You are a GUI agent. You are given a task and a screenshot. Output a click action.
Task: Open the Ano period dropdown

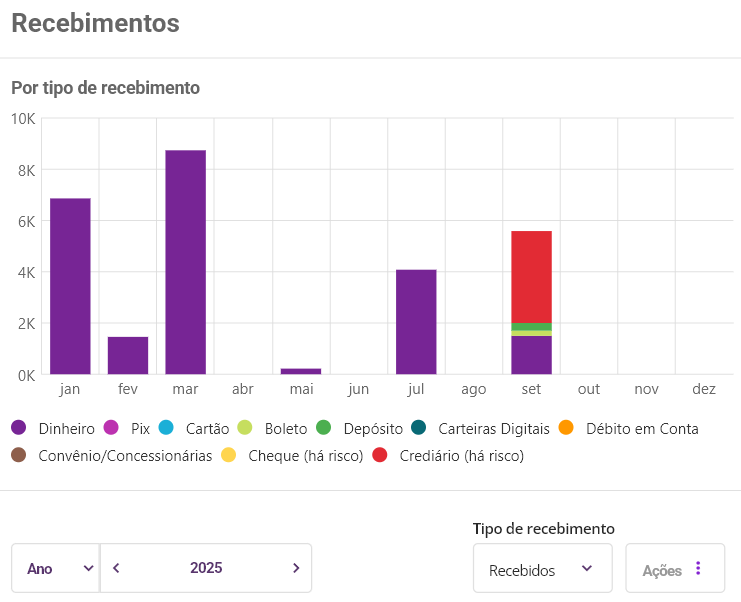(56, 568)
